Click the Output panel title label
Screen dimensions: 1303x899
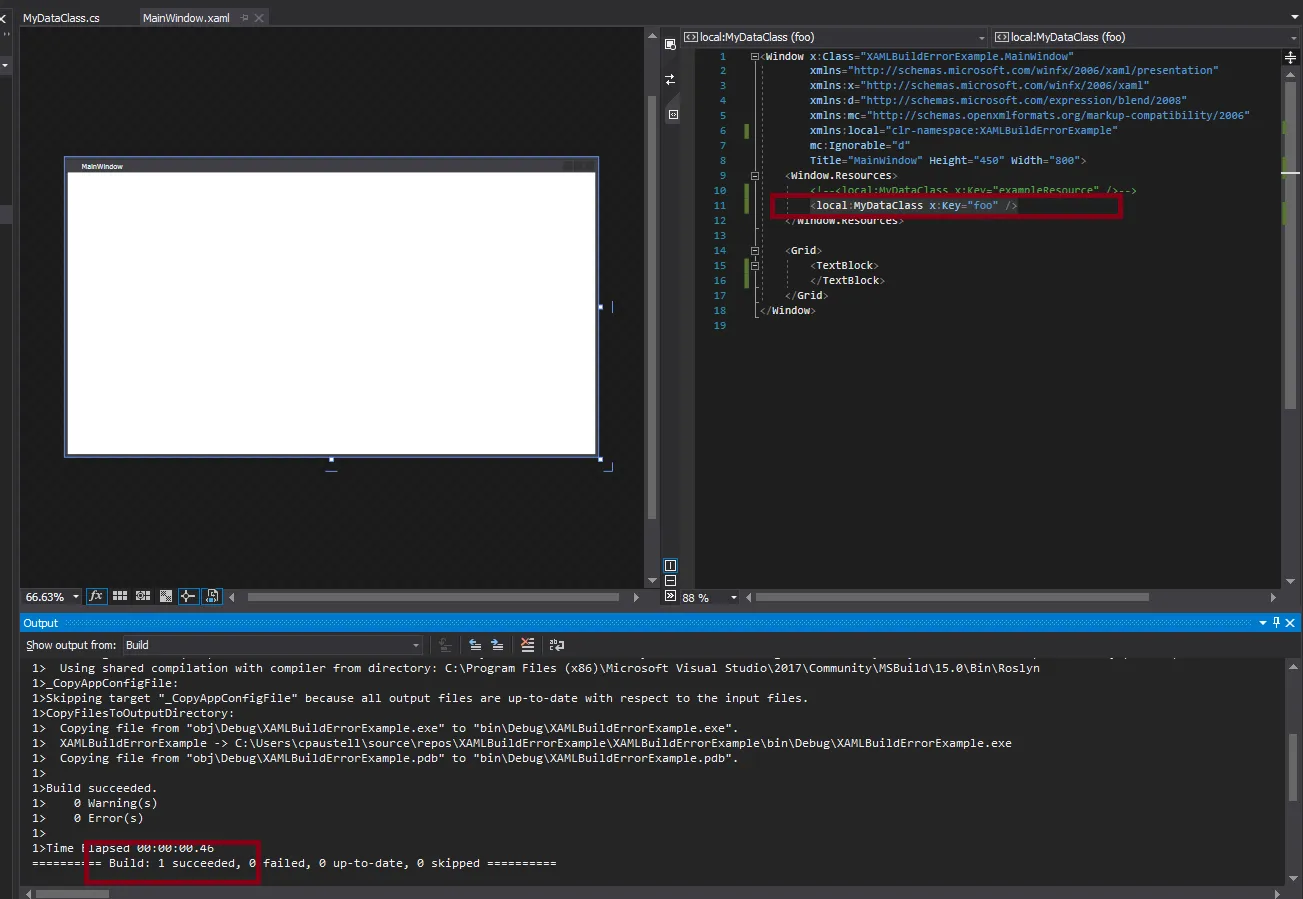(x=41, y=623)
